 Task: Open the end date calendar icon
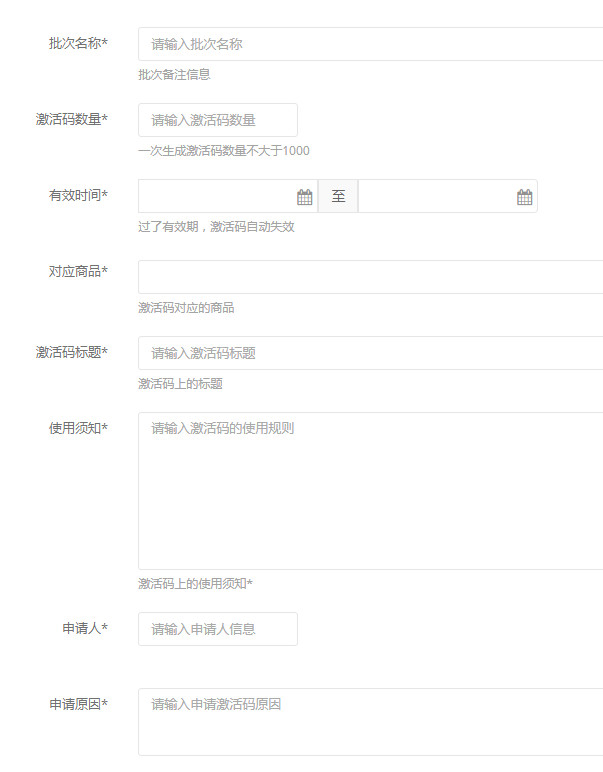click(x=525, y=197)
